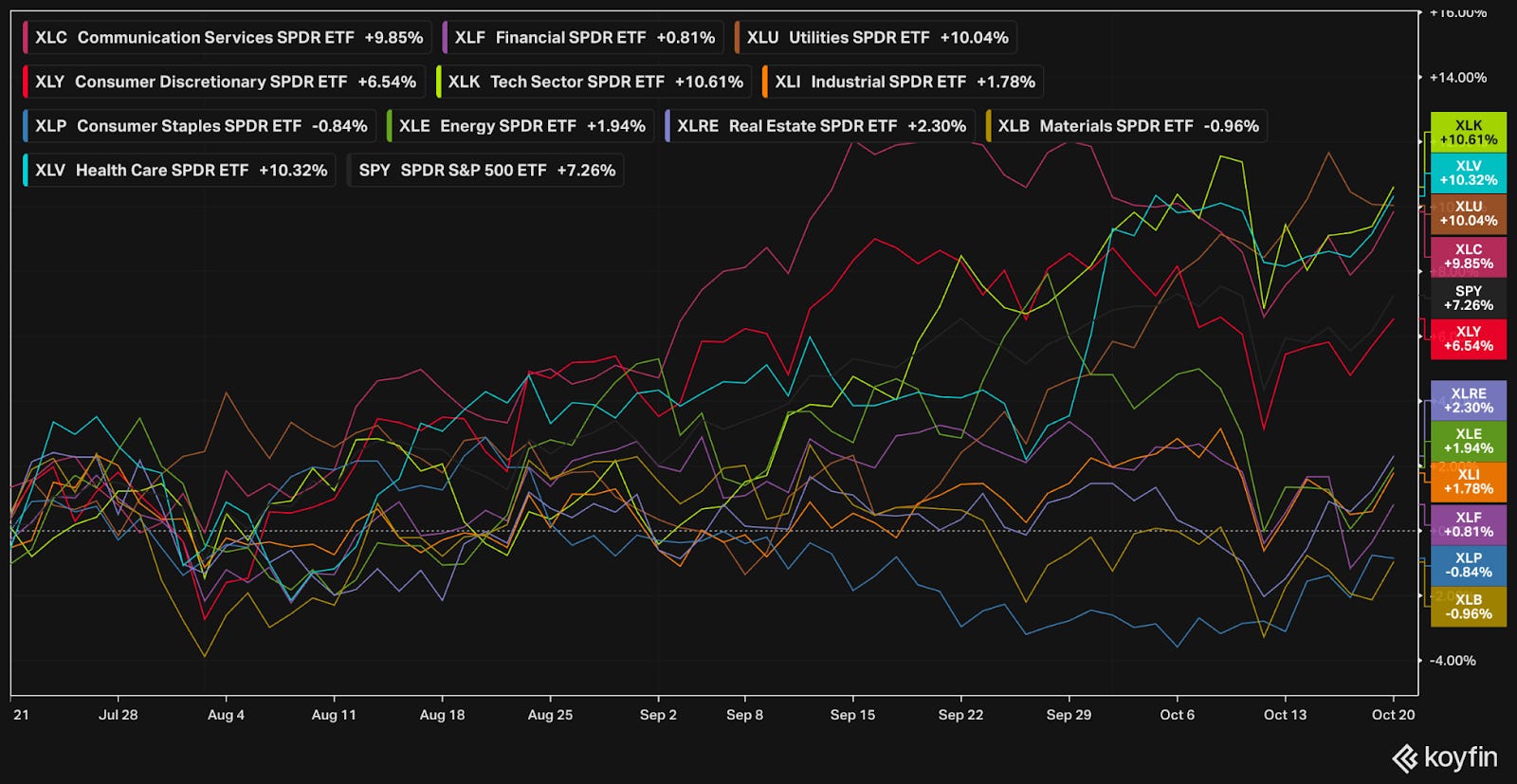1517x784 pixels.
Task: Click the olive XLB -0.96% axis tag
Action: [1469, 607]
